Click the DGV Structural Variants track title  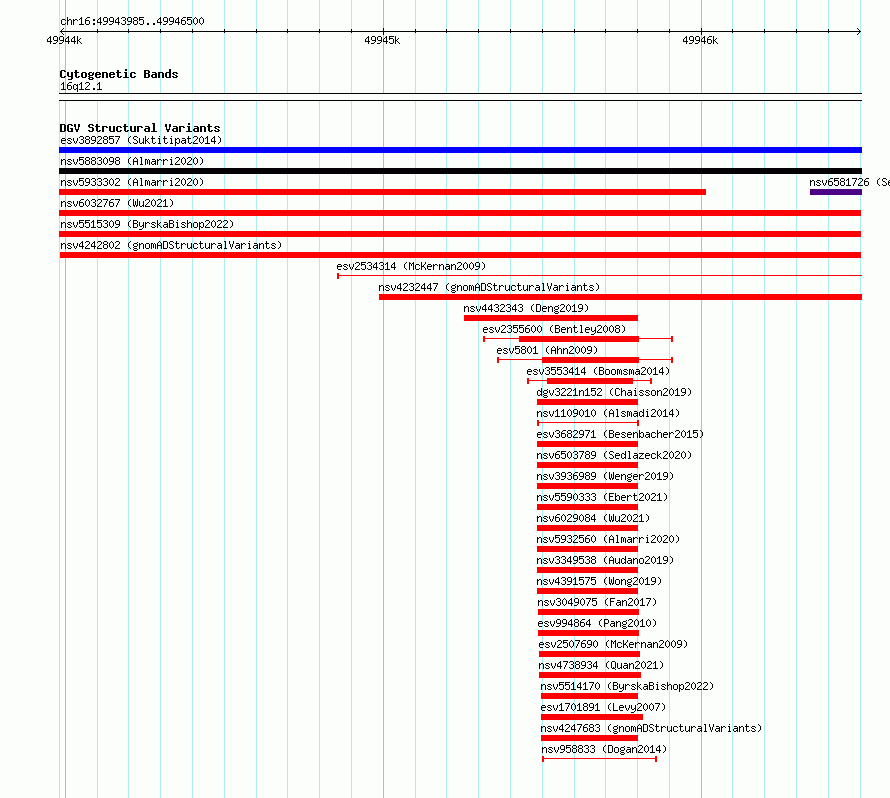coord(140,128)
